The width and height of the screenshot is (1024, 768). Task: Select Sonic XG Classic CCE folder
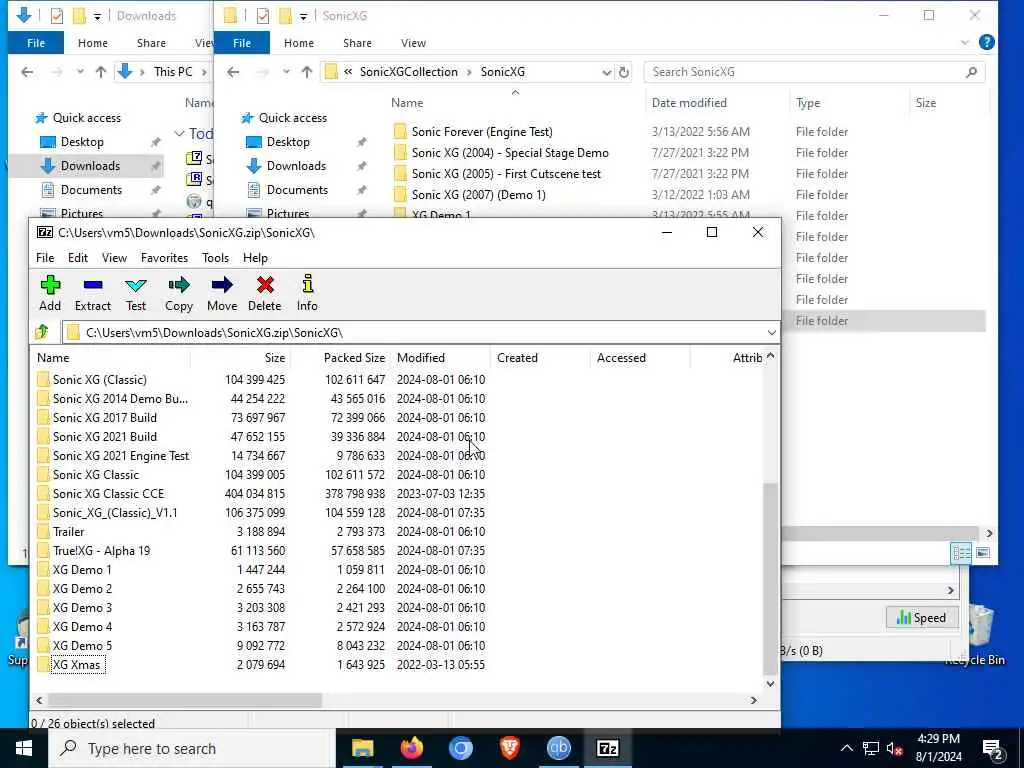[x=108, y=494]
